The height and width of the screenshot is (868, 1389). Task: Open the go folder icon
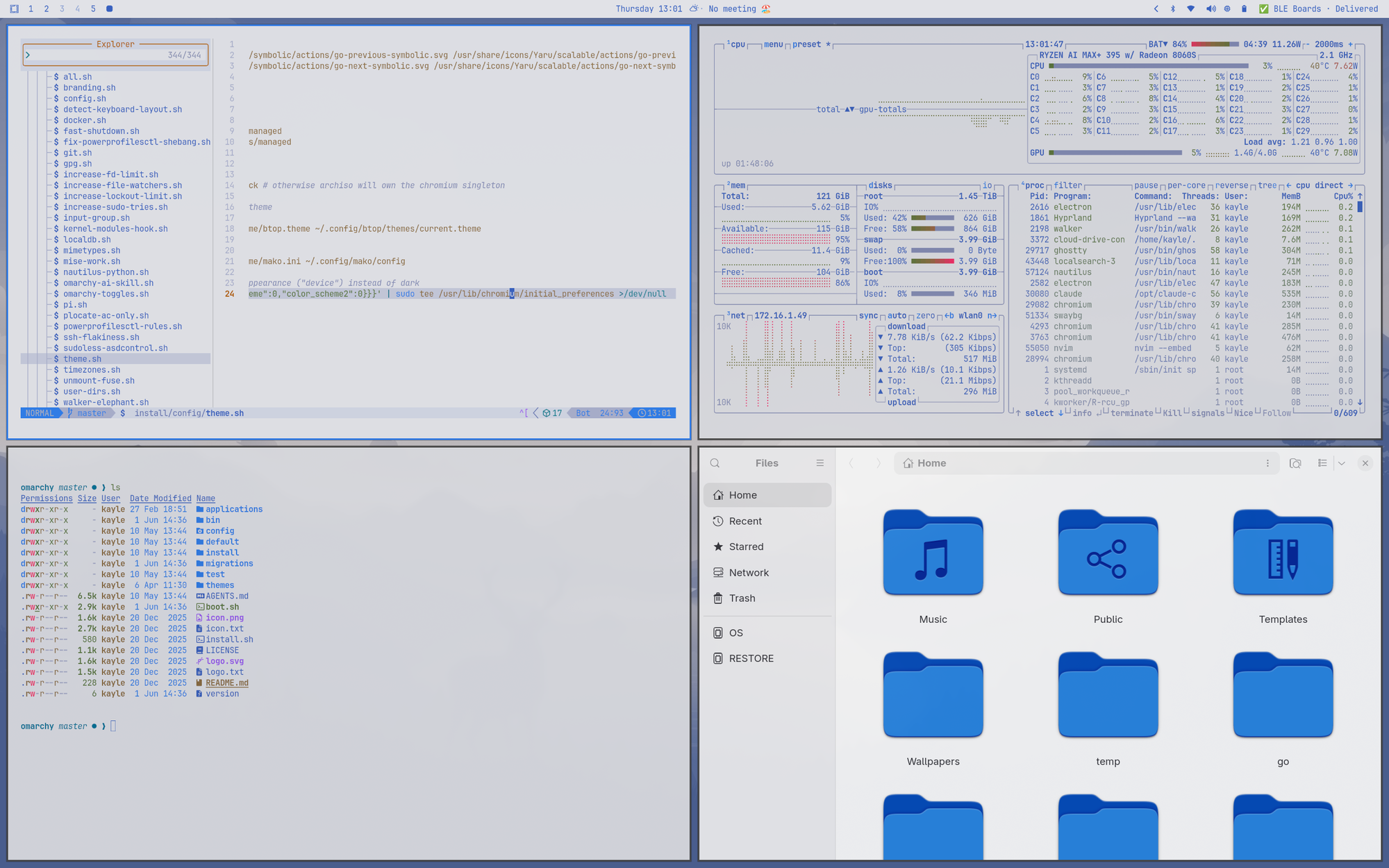pos(1283,694)
